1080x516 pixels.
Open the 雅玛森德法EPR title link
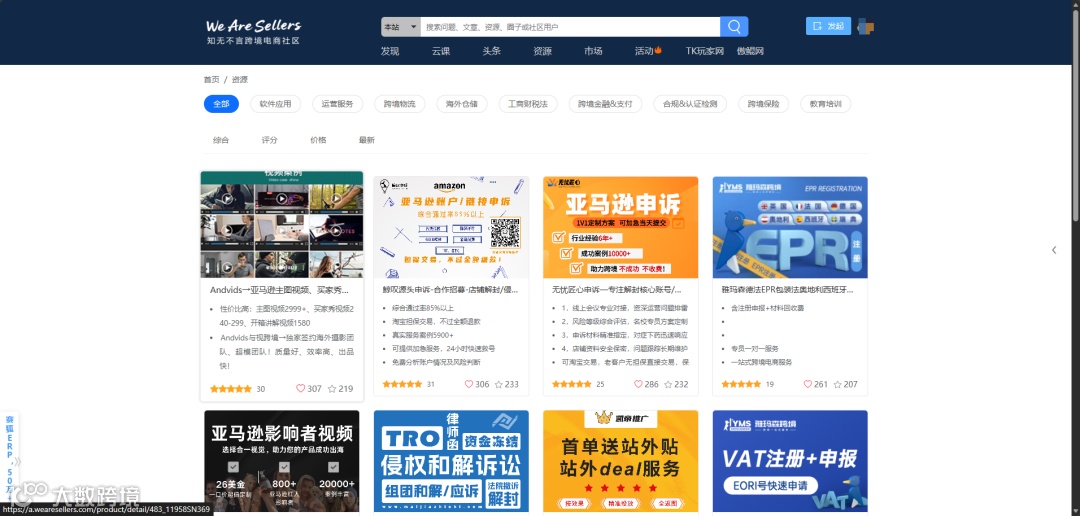788,290
